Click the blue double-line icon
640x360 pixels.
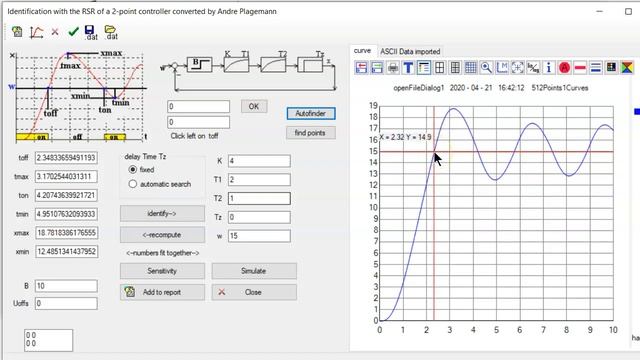(596, 67)
